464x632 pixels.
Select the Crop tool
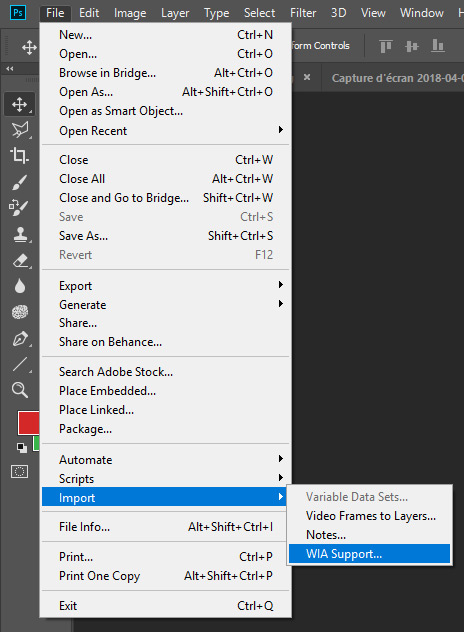click(x=19, y=156)
